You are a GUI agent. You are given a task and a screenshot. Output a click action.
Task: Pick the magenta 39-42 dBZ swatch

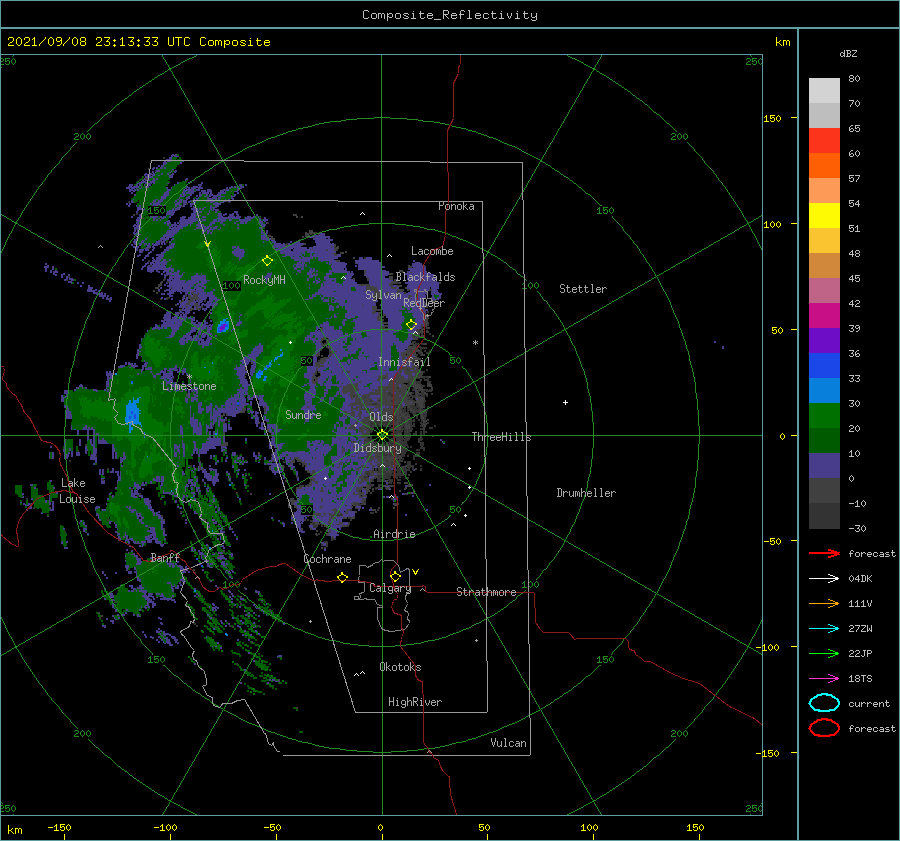click(824, 316)
